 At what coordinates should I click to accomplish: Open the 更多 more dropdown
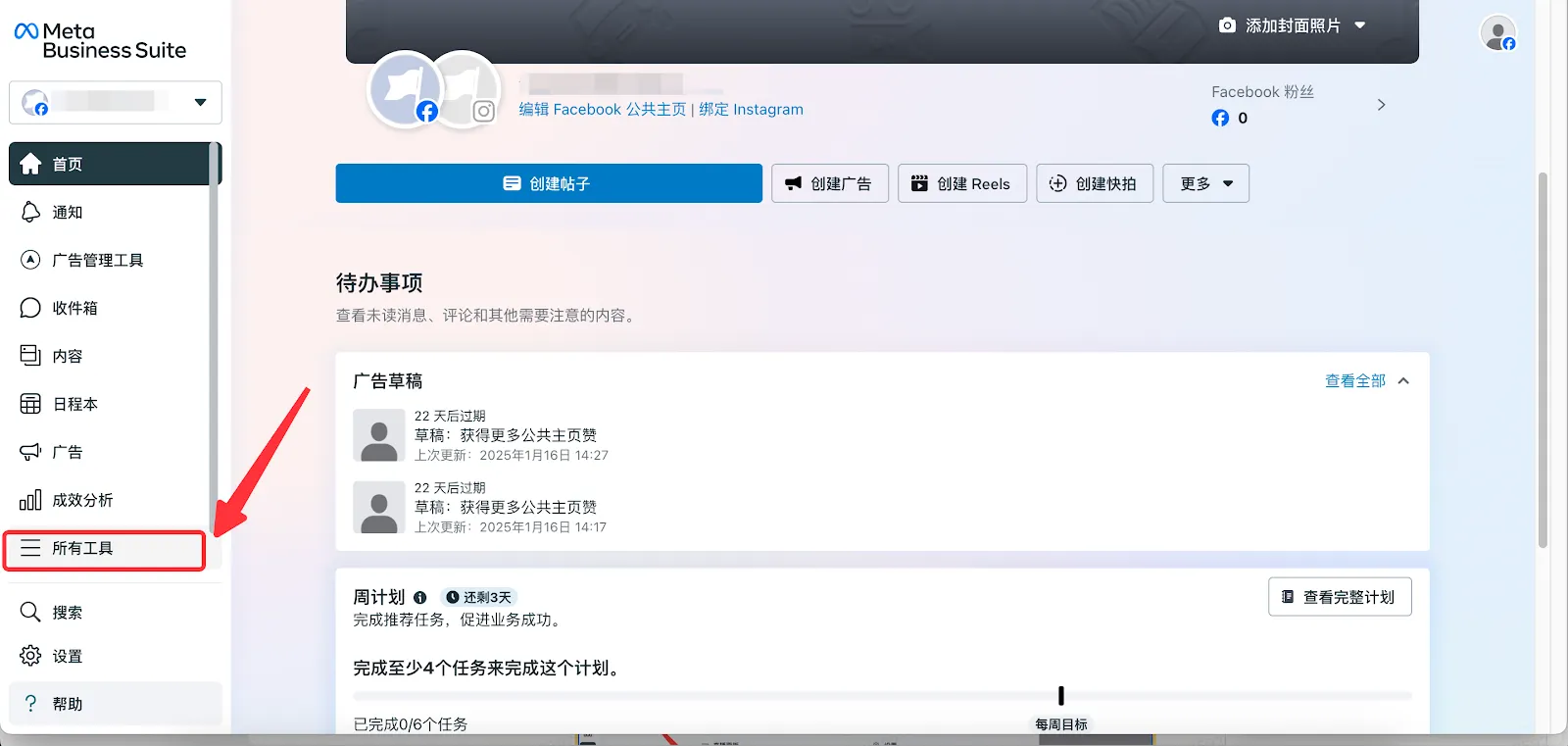(1205, 183)
